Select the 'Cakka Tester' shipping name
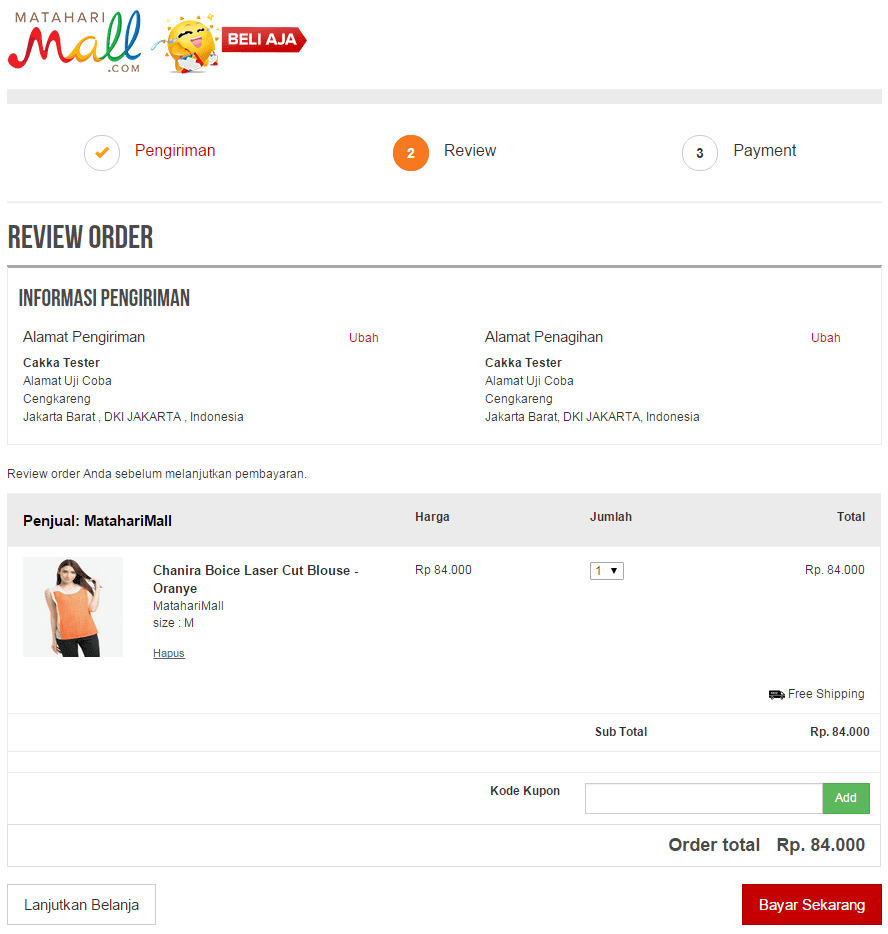The height and width of the screenshot is (934, 888). (61, 363)
